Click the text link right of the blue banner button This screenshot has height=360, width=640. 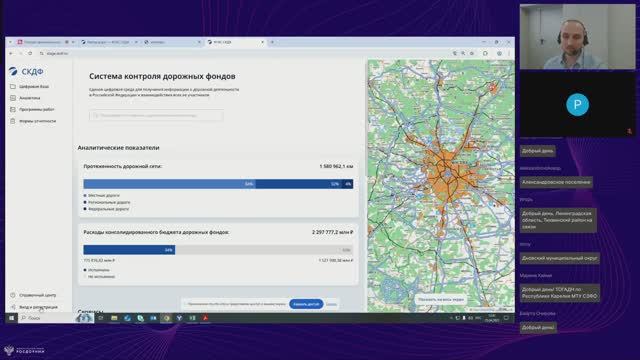click(331, 304)
